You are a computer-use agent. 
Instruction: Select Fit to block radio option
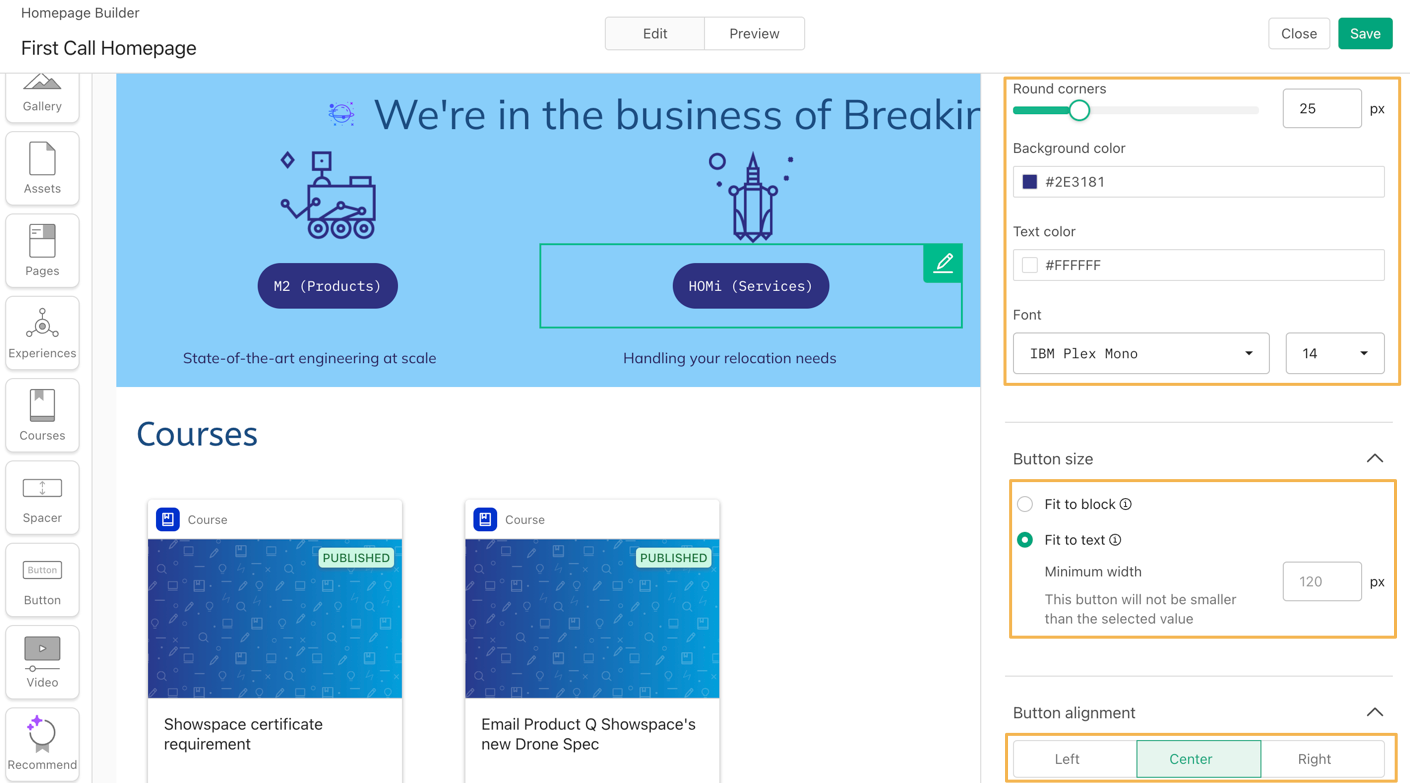(1025, 504)
